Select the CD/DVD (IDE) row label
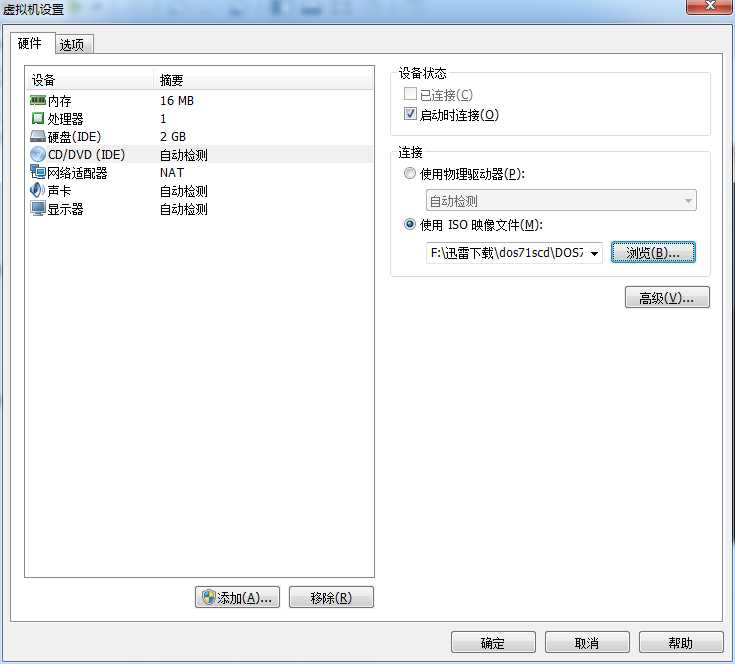 (87, 155)
